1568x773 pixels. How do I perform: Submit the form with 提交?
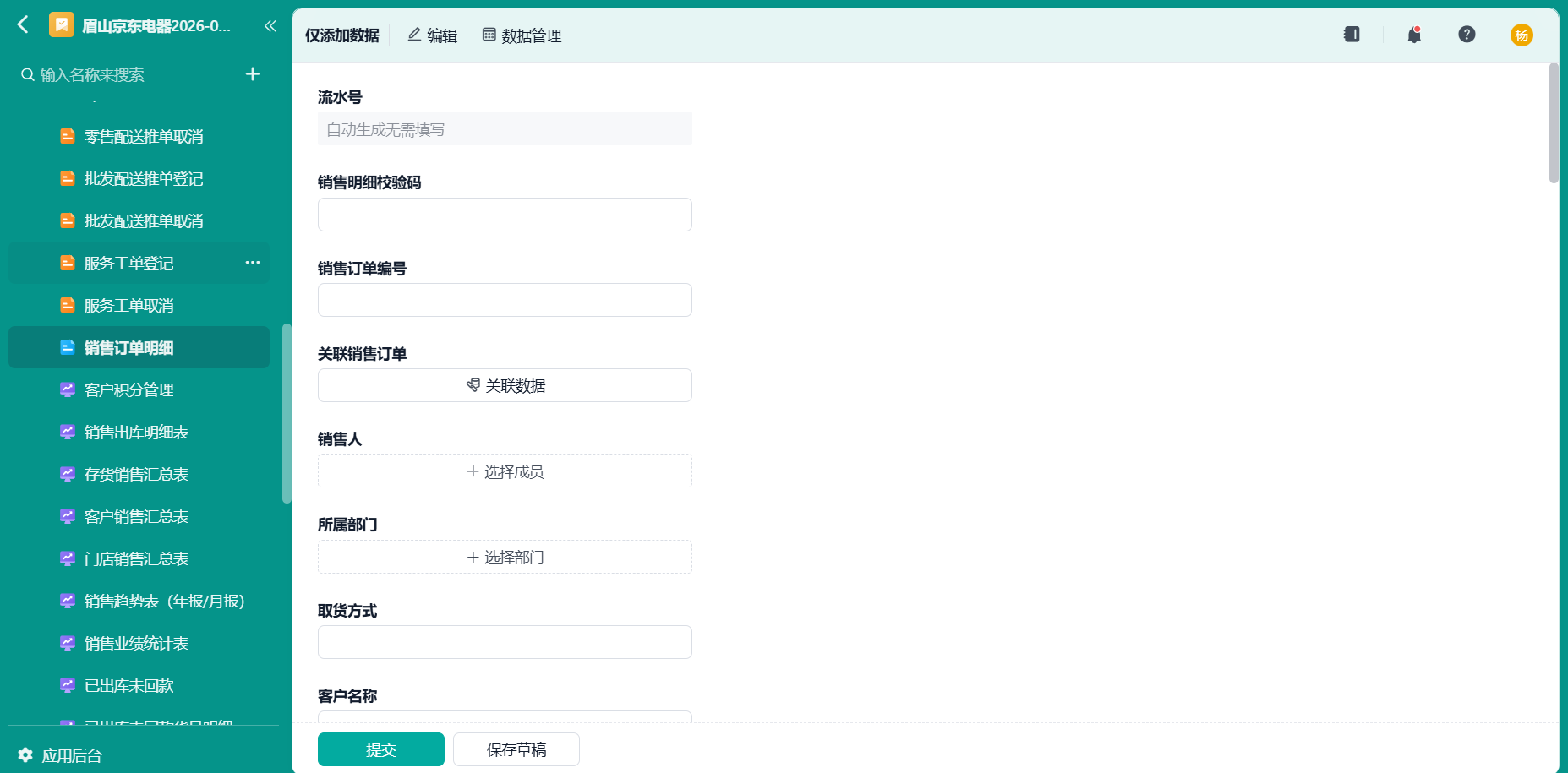click(x=381, y=749)
